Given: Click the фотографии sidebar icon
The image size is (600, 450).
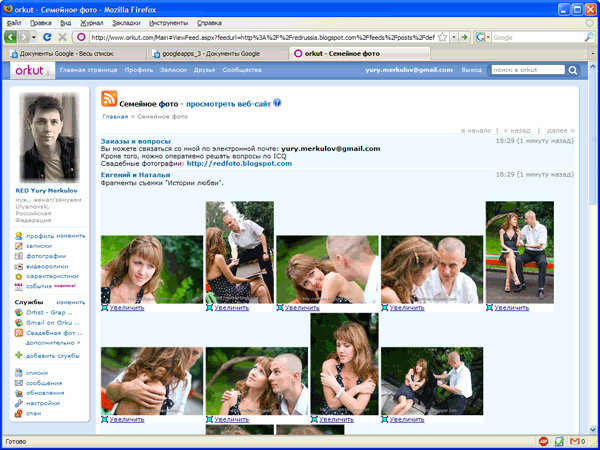Looking at the screenshot, I should [18, 256].
